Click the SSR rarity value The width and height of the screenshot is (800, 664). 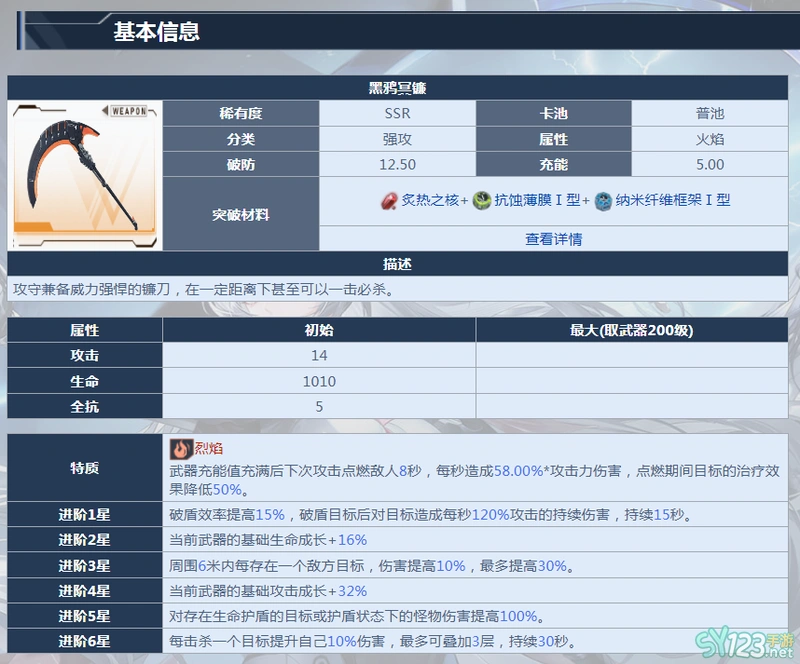397,113
